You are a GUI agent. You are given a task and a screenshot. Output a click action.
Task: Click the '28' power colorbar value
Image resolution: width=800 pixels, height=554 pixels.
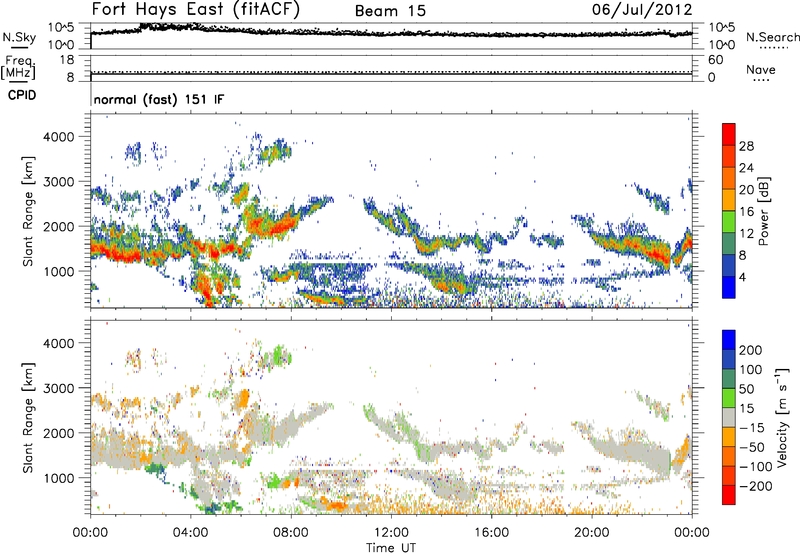pos(746,146)
